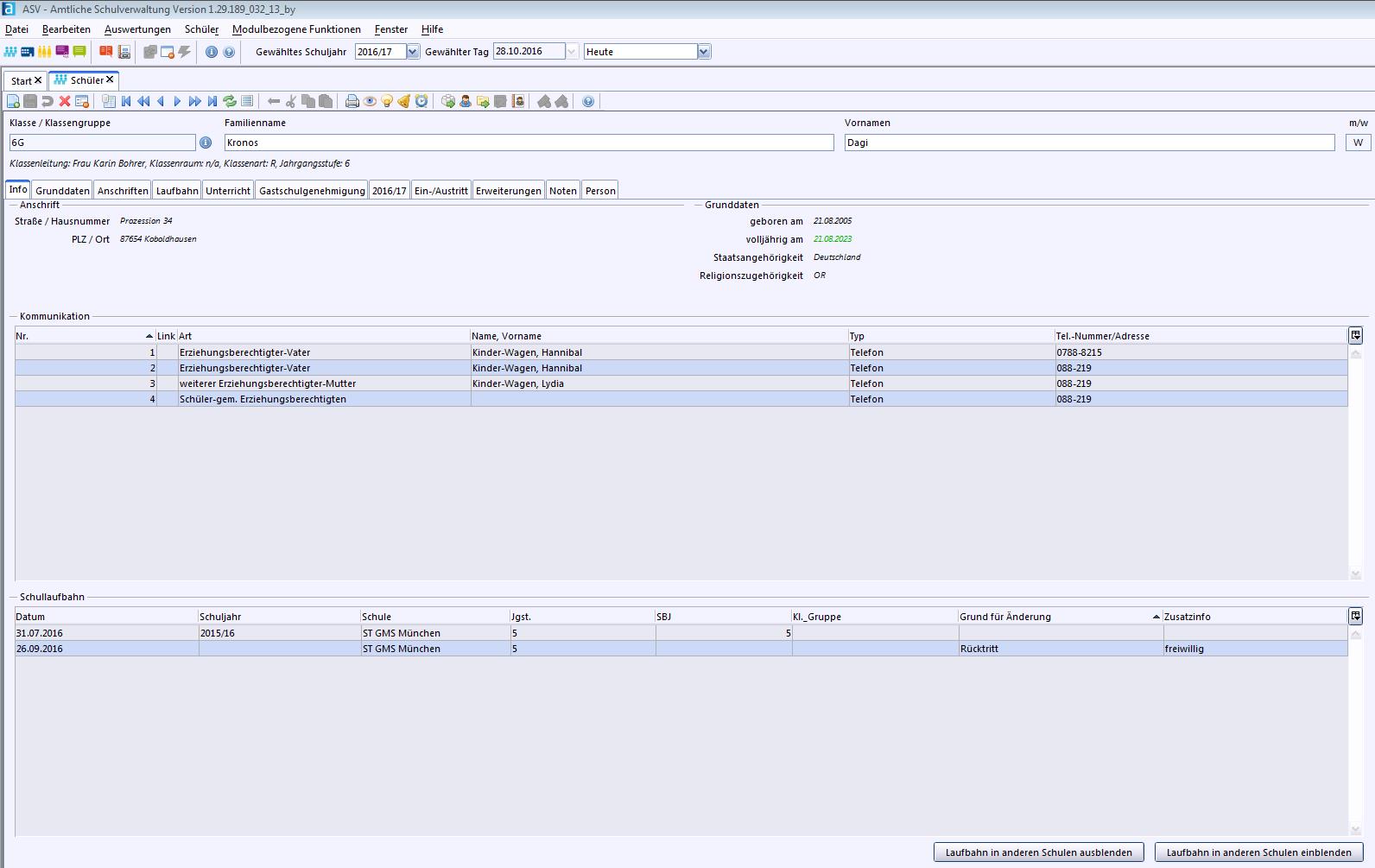The image size is (1375, 868).
Task: Open the Auswertungen menu
Action: pyautogui.click(x=137, y=29)
